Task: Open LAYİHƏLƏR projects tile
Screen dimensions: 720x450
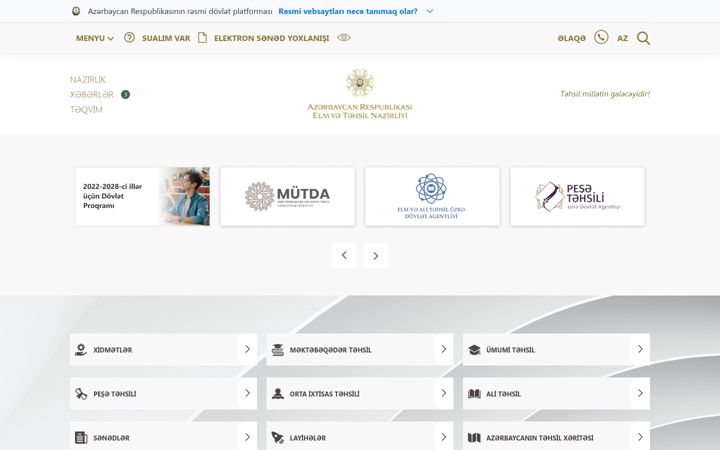Action: coord(360,436)
